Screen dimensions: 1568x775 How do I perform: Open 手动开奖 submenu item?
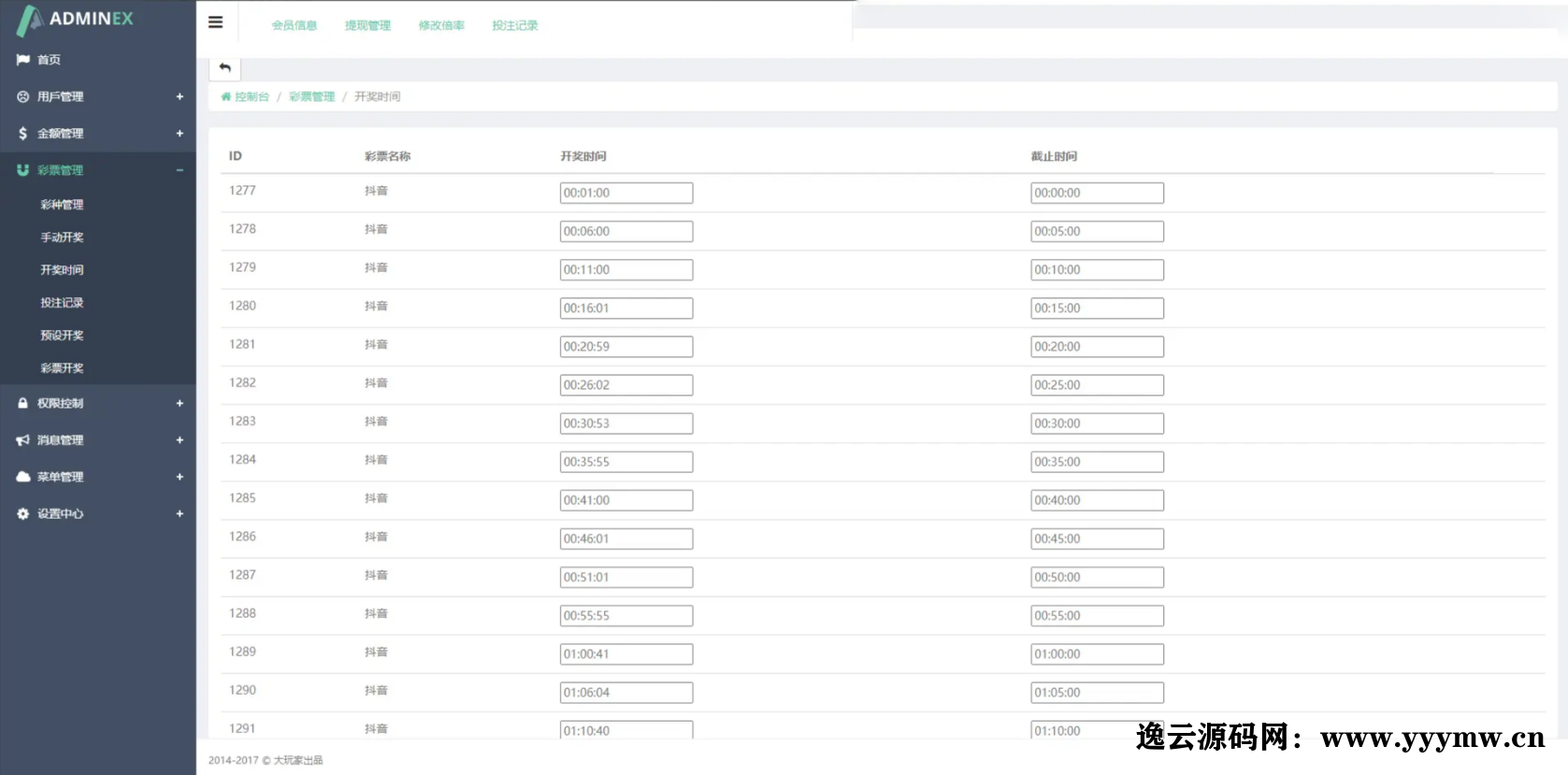click(x=62, y=237)
